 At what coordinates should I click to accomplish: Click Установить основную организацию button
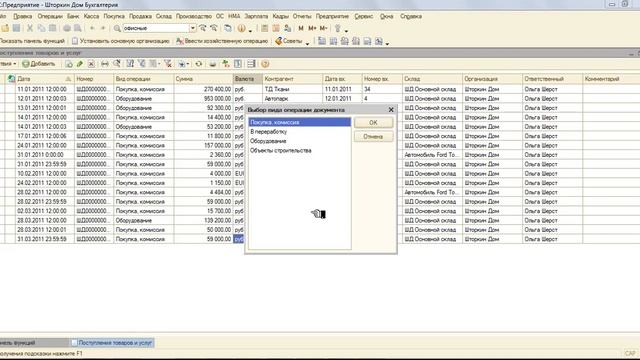click(x=120, y=41)
